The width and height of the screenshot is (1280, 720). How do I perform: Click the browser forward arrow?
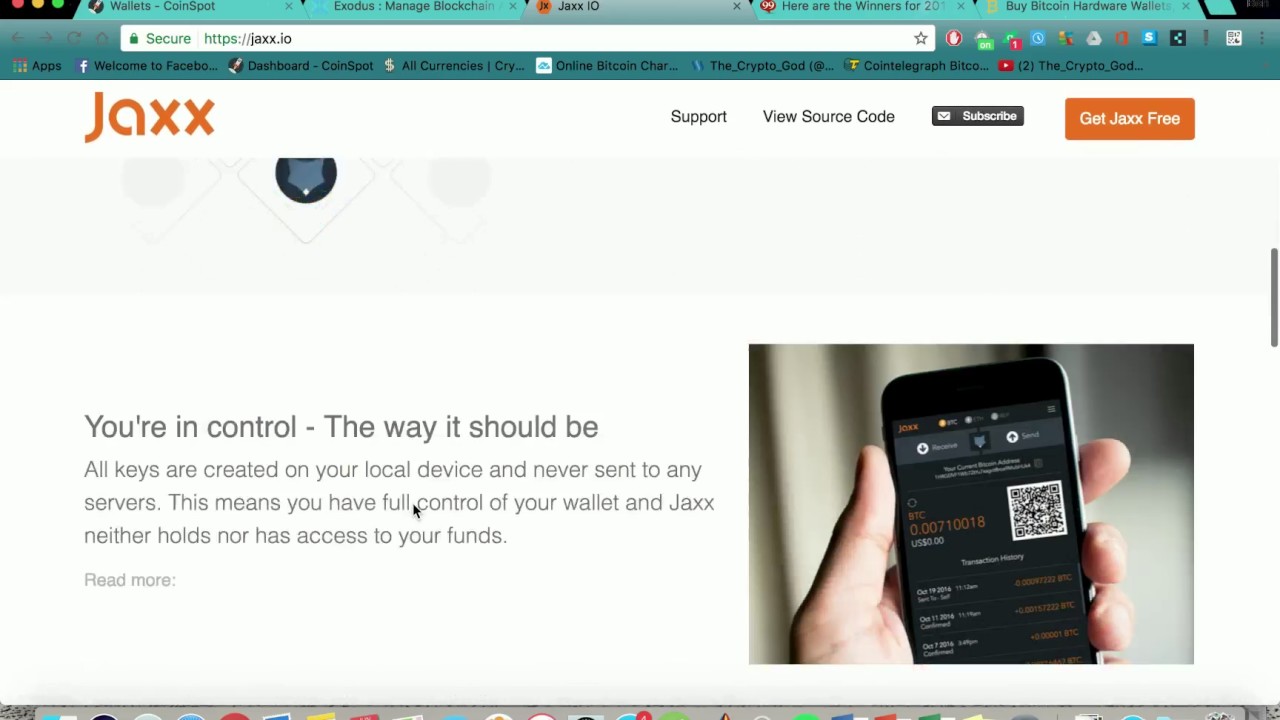(x=46, y=38)
